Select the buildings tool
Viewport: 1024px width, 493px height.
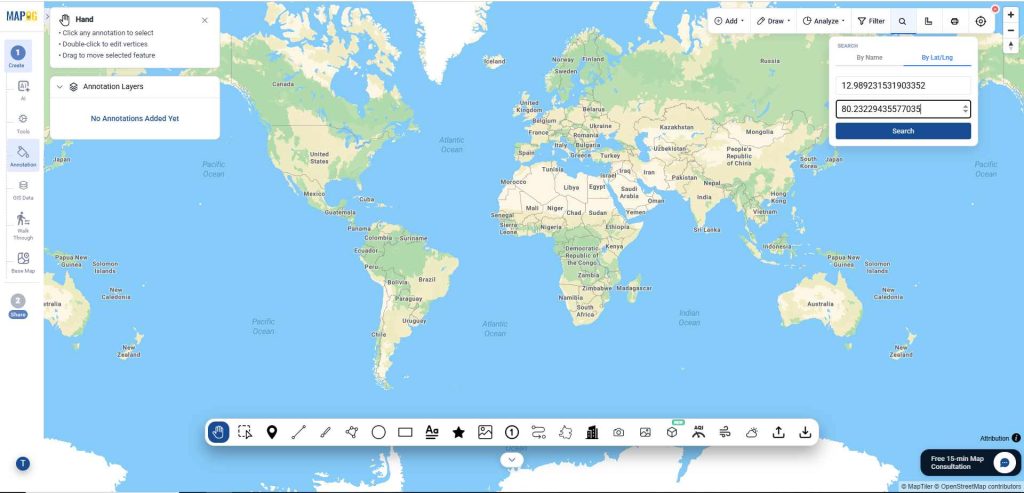pyautogui.click(x=592, y=432)
